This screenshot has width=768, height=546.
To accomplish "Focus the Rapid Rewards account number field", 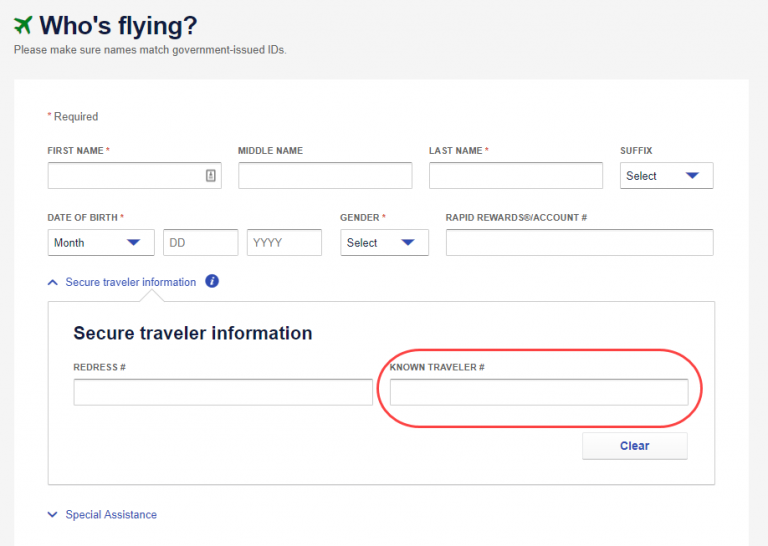I will (579, 243).
